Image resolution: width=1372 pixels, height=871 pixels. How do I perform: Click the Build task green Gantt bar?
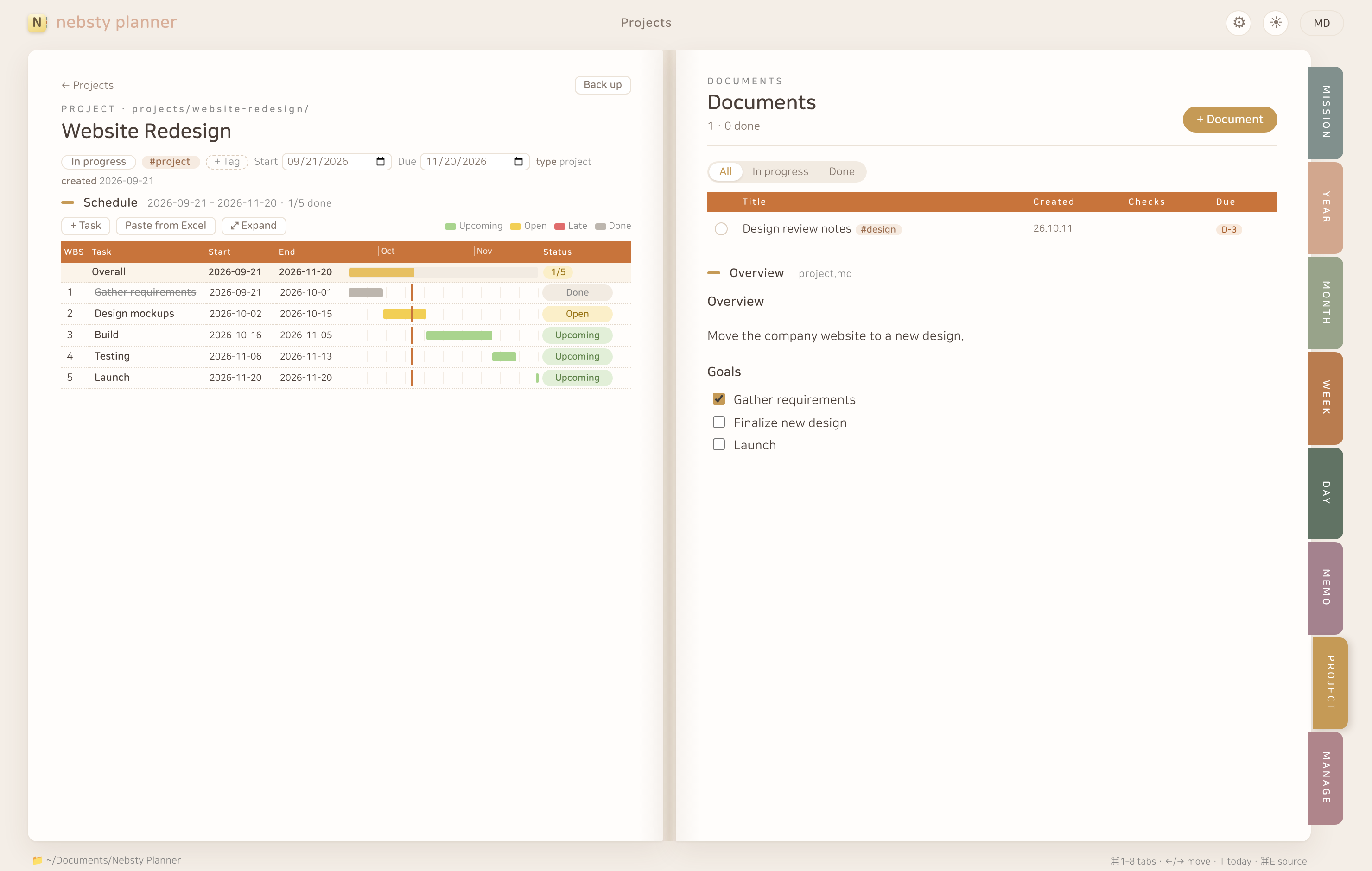click(459, 335)
